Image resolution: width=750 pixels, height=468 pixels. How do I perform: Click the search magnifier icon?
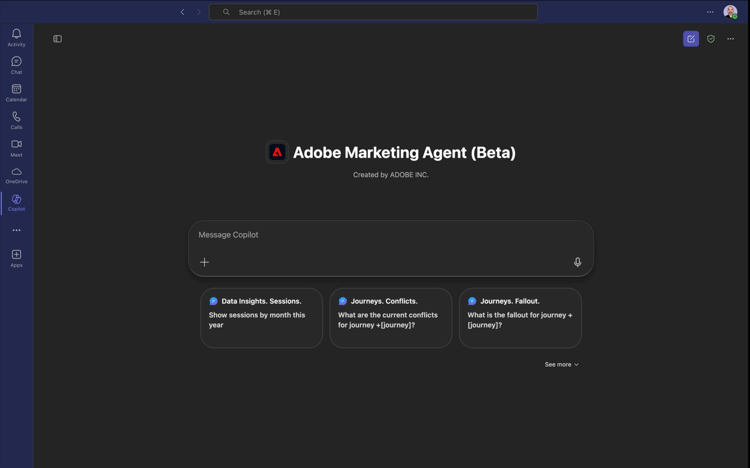tap(226, 12)
